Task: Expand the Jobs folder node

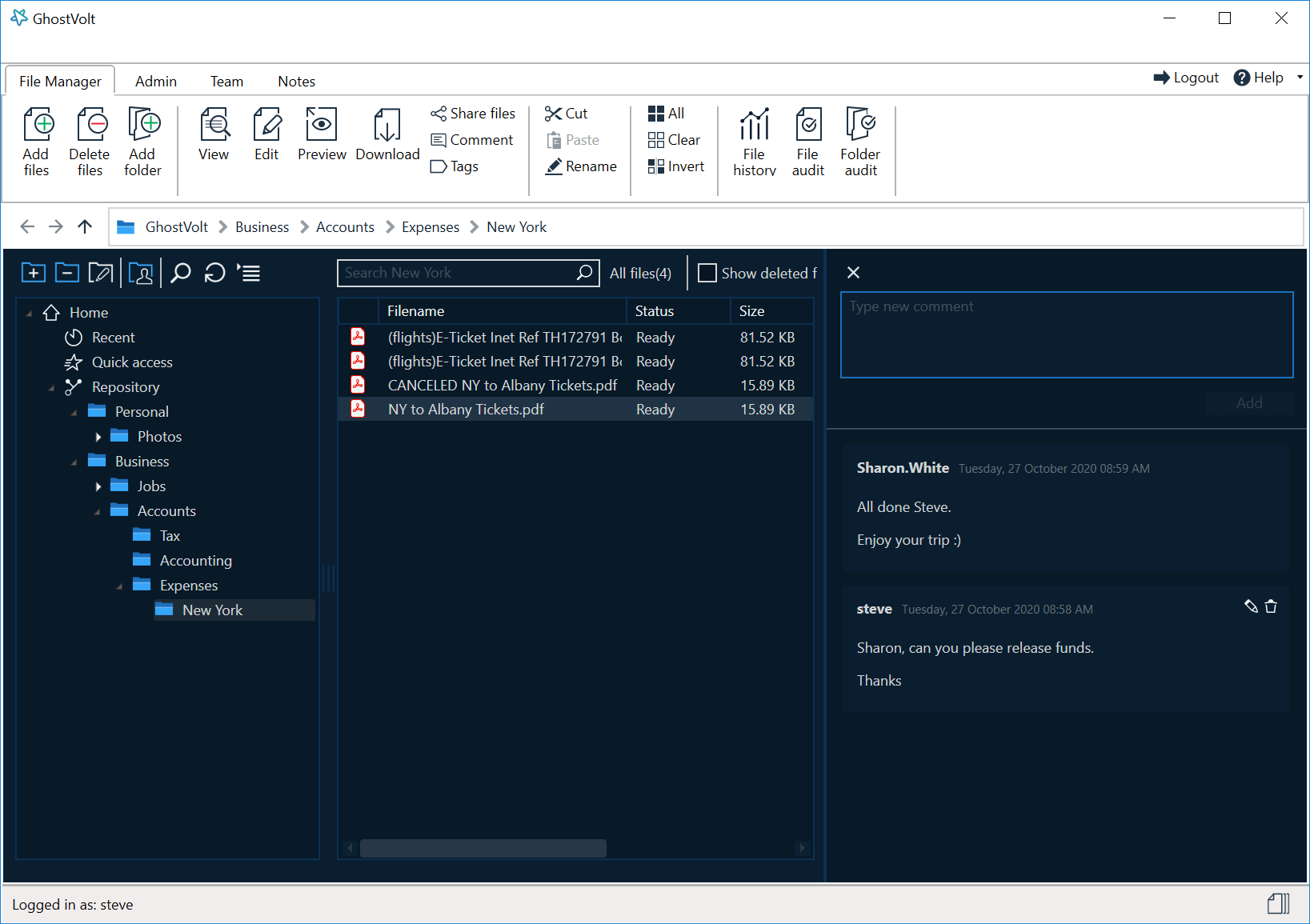Action: pyautogui.click(x=98, y=486)
